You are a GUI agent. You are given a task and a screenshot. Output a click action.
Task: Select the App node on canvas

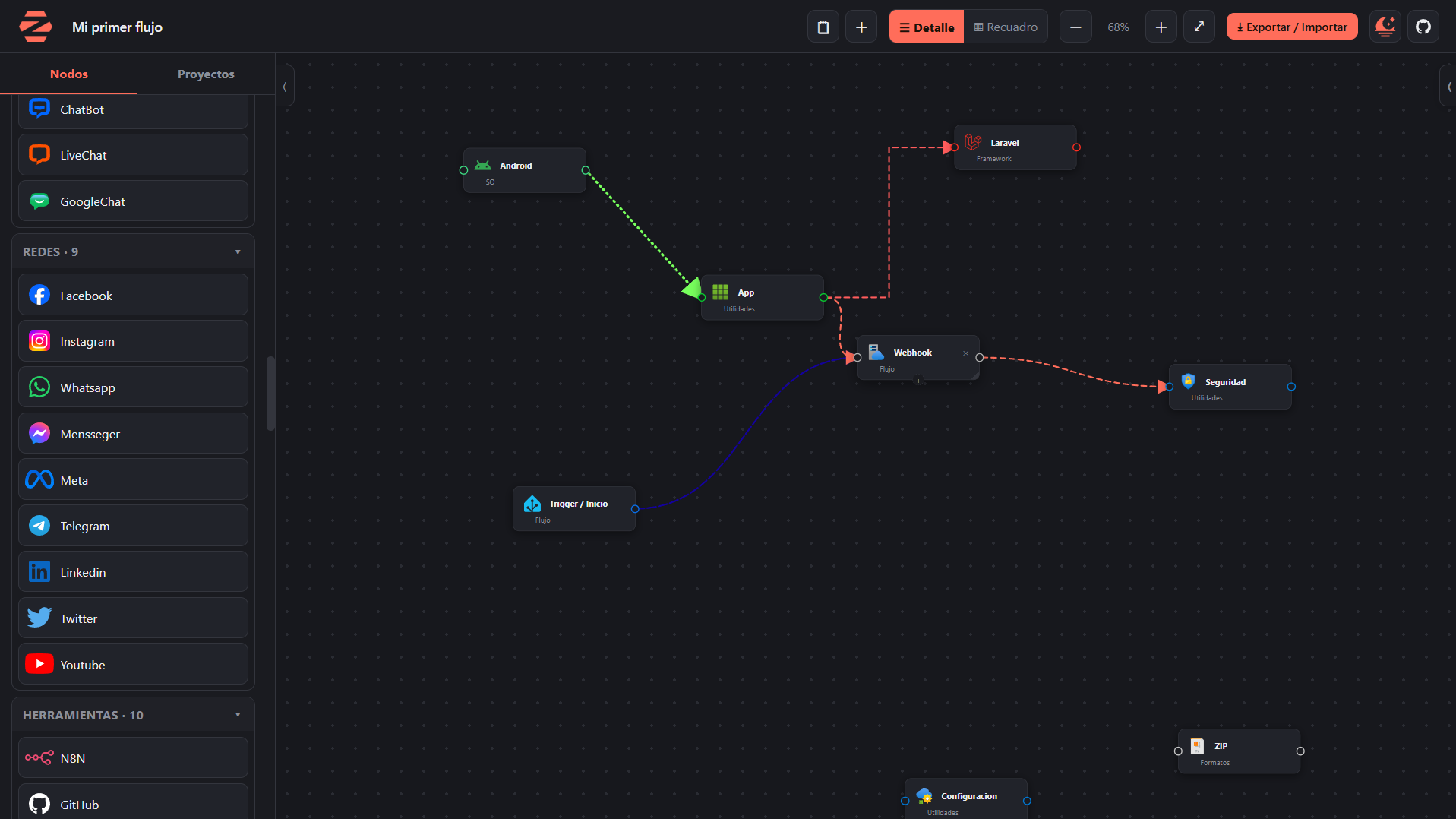pos(763,297)
